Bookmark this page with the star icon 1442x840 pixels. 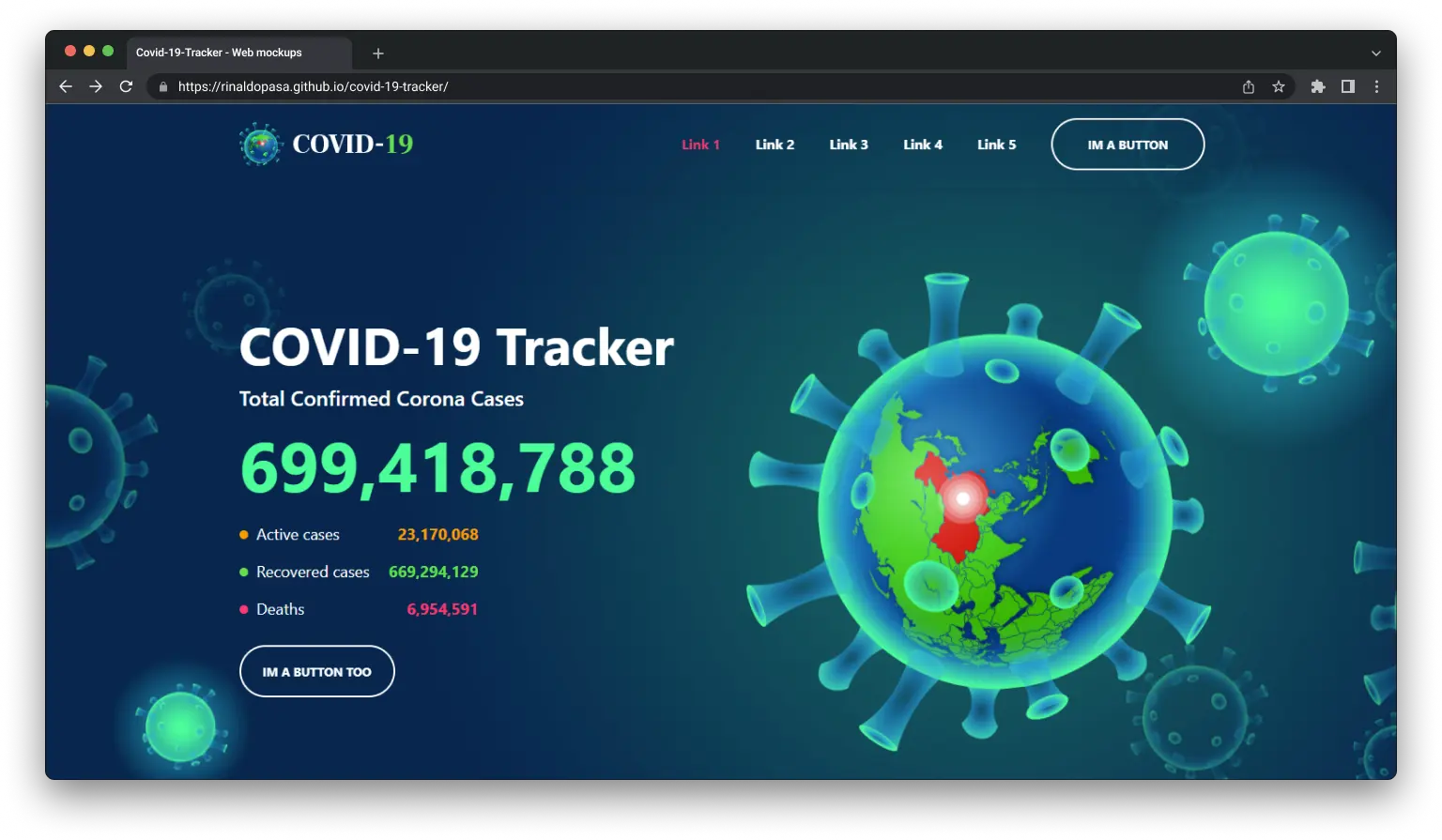pos(1278,85)
